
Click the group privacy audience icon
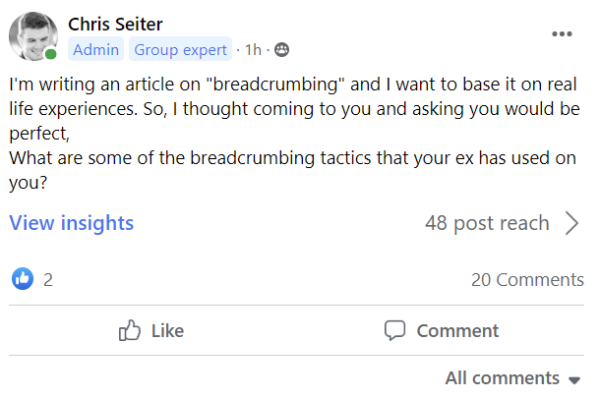[282, 50]
